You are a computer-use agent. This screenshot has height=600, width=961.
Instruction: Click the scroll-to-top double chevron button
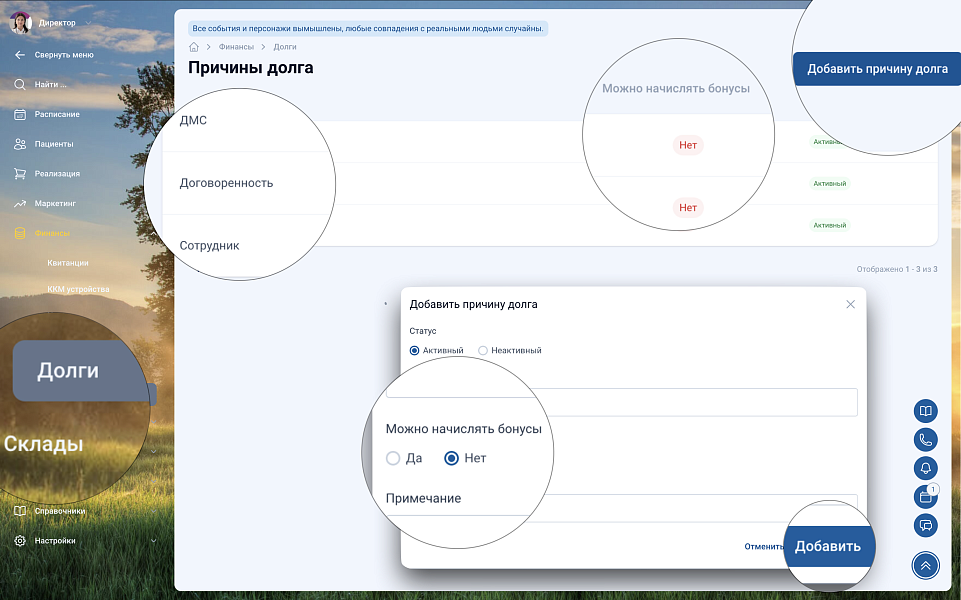tap(925, 565)
